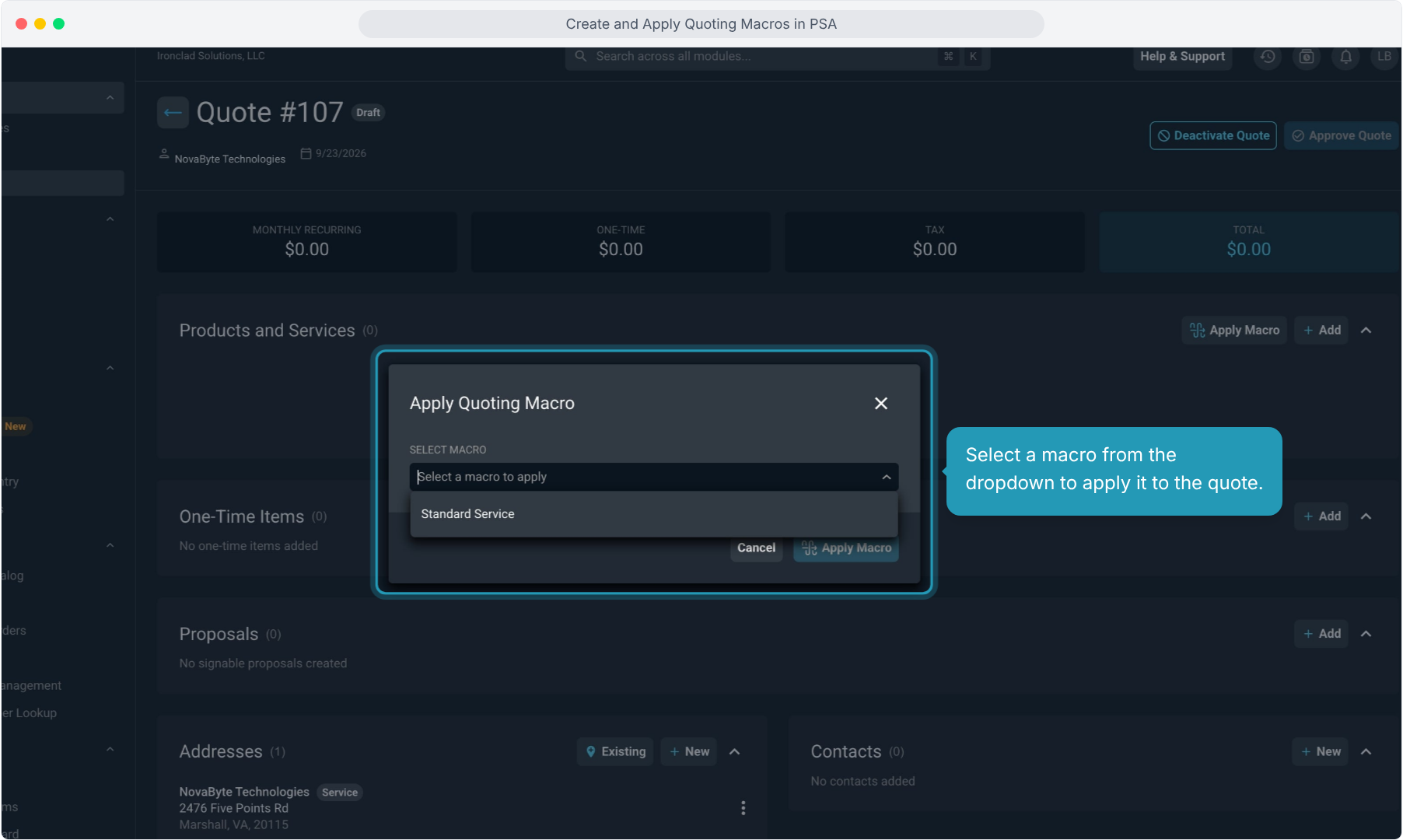1403x840 pixels.
Task: Add a new proposal
Action: pyautogui.click(x=1322, y=634)
